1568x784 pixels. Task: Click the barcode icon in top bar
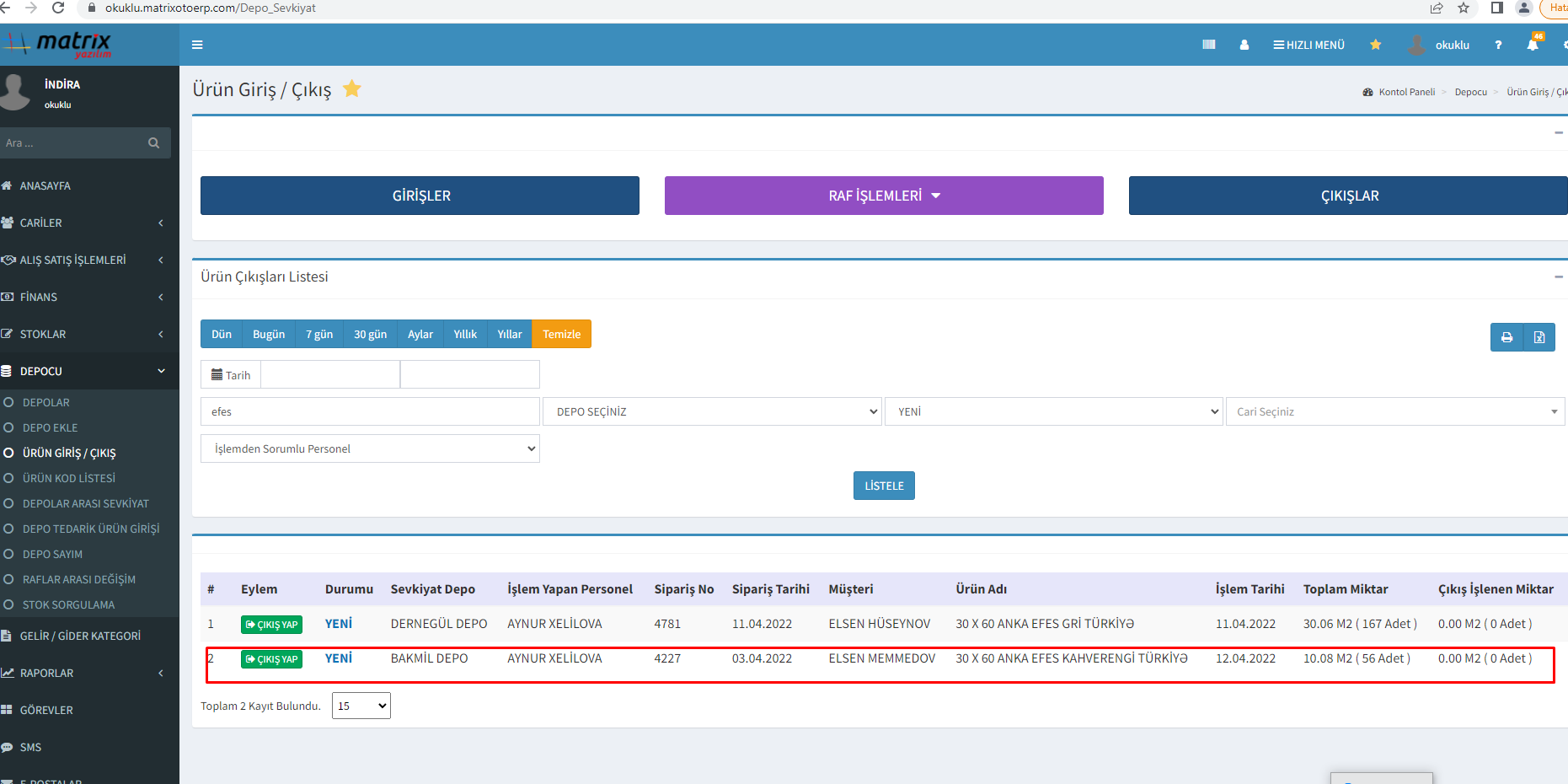[1209, 45]
